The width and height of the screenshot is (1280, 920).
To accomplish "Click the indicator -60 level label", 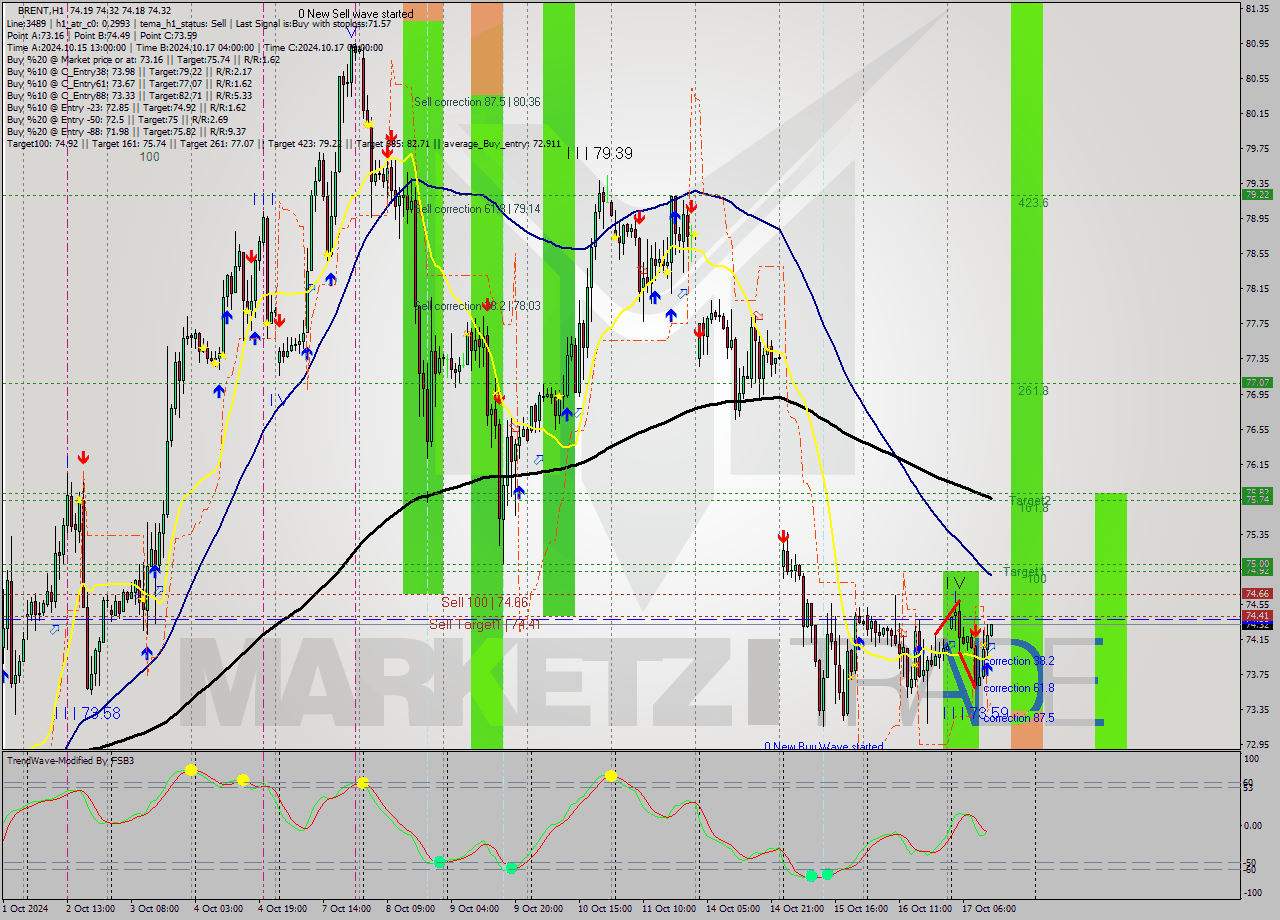I will (x=1251, y=870).
